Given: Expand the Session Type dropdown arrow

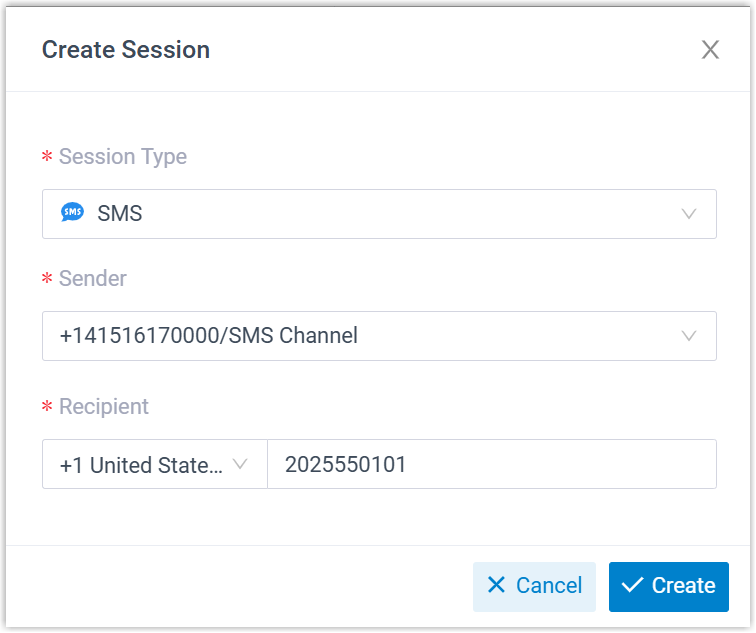Looking at the screenshot, I should tap(688, 214).
